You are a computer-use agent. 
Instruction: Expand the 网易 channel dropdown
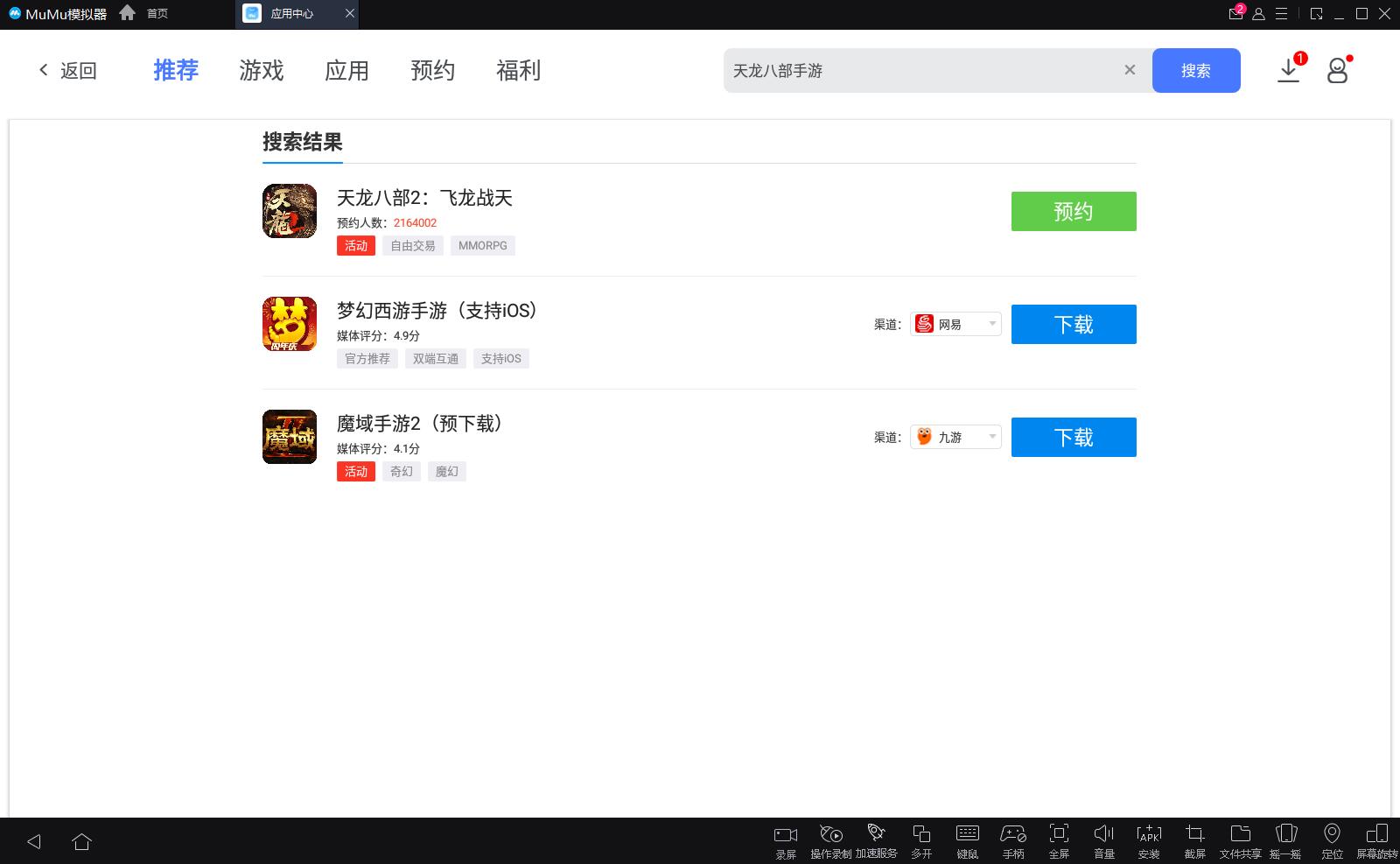(955, 324)
